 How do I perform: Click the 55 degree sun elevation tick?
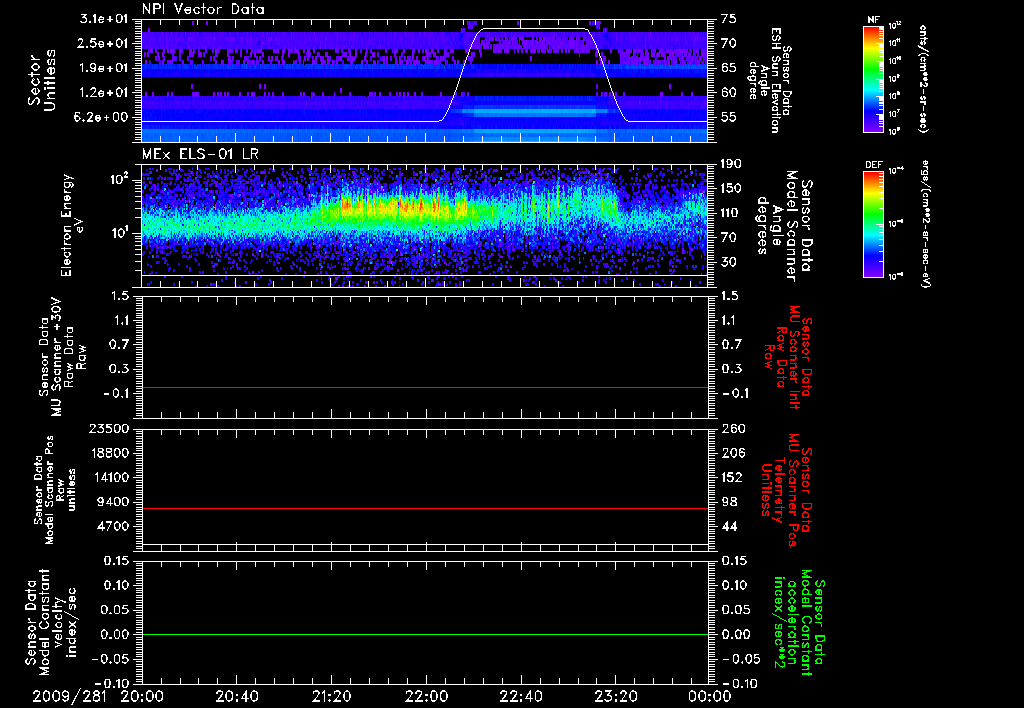coord(729,117)
